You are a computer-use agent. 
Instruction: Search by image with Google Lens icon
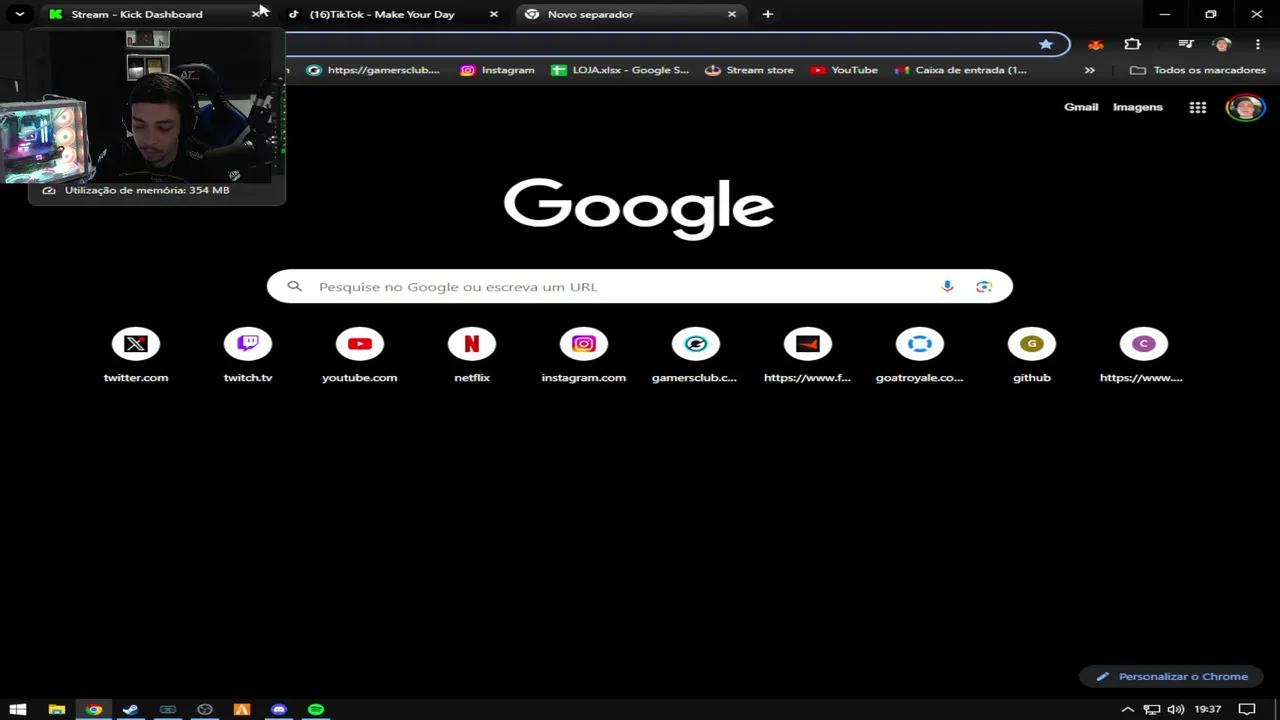(x=984, y=287)
